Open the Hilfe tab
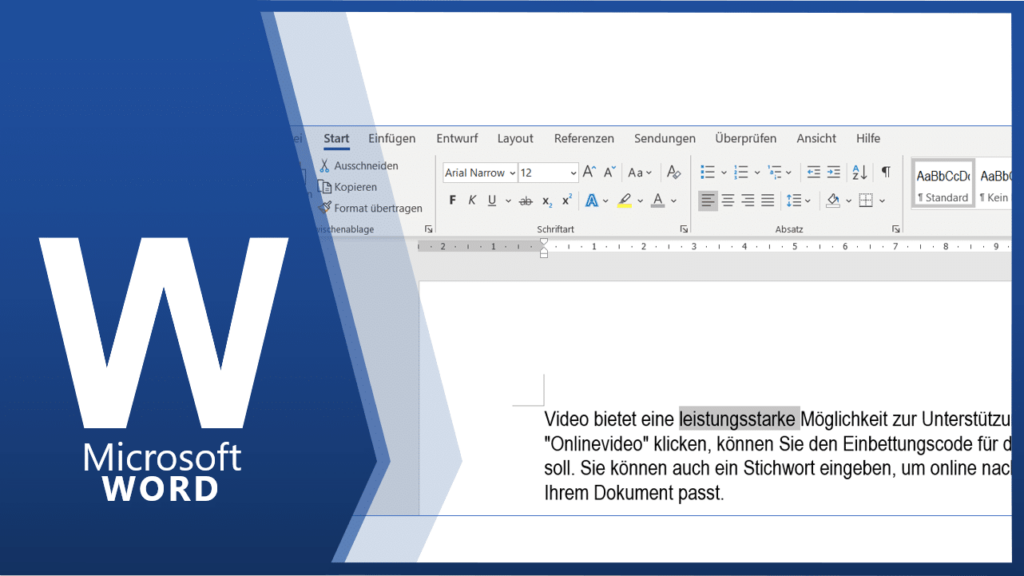Image resolution: width=1024 pixels, height=576 pixels. [868, 138]
